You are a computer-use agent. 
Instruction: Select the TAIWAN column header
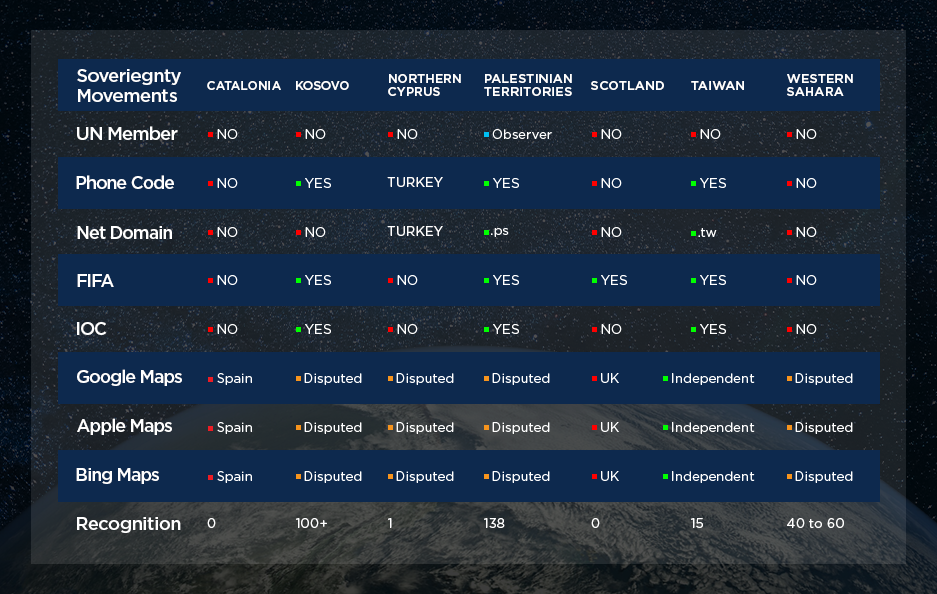(x=718, y=85)
